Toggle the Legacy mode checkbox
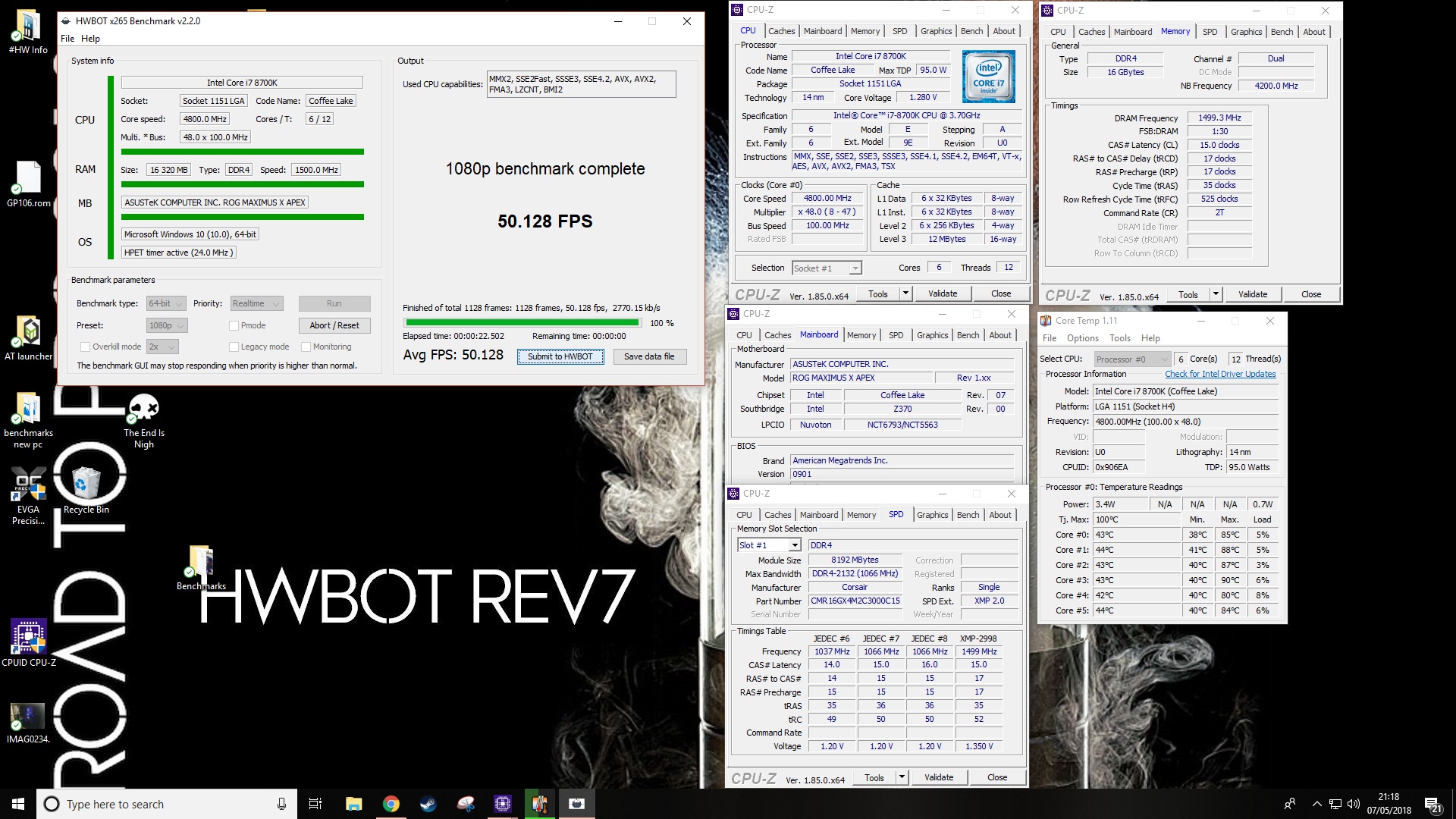The image size is (1456, 819). pos(234,347)
